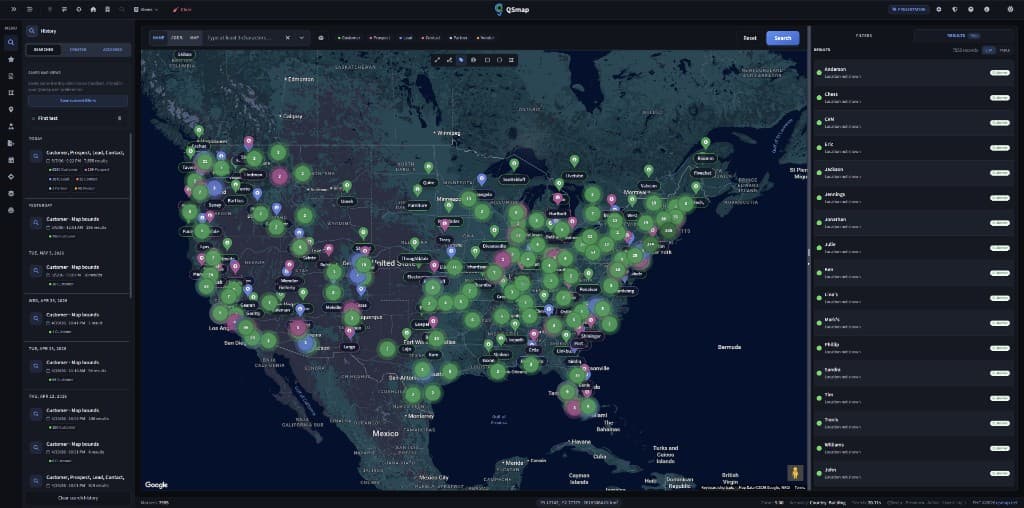
Task: Expand the left sidebar with the double-arrow
Action: (13, 10)
